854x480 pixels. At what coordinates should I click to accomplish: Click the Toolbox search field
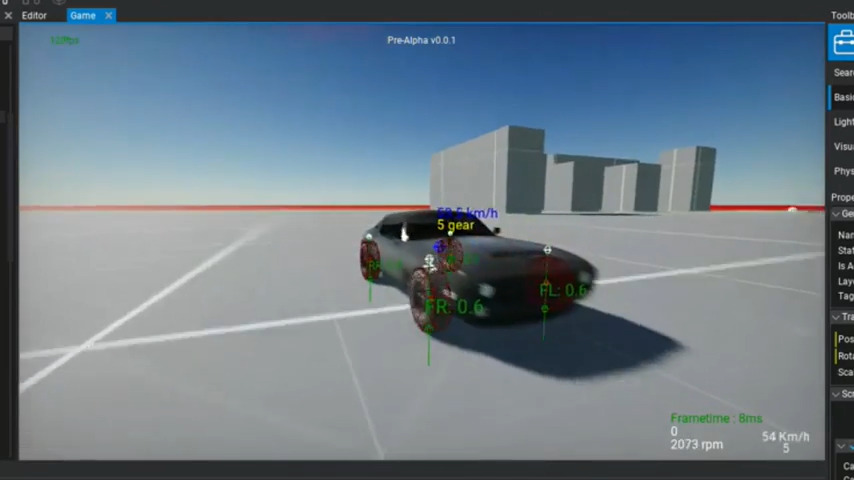point(844,72)
